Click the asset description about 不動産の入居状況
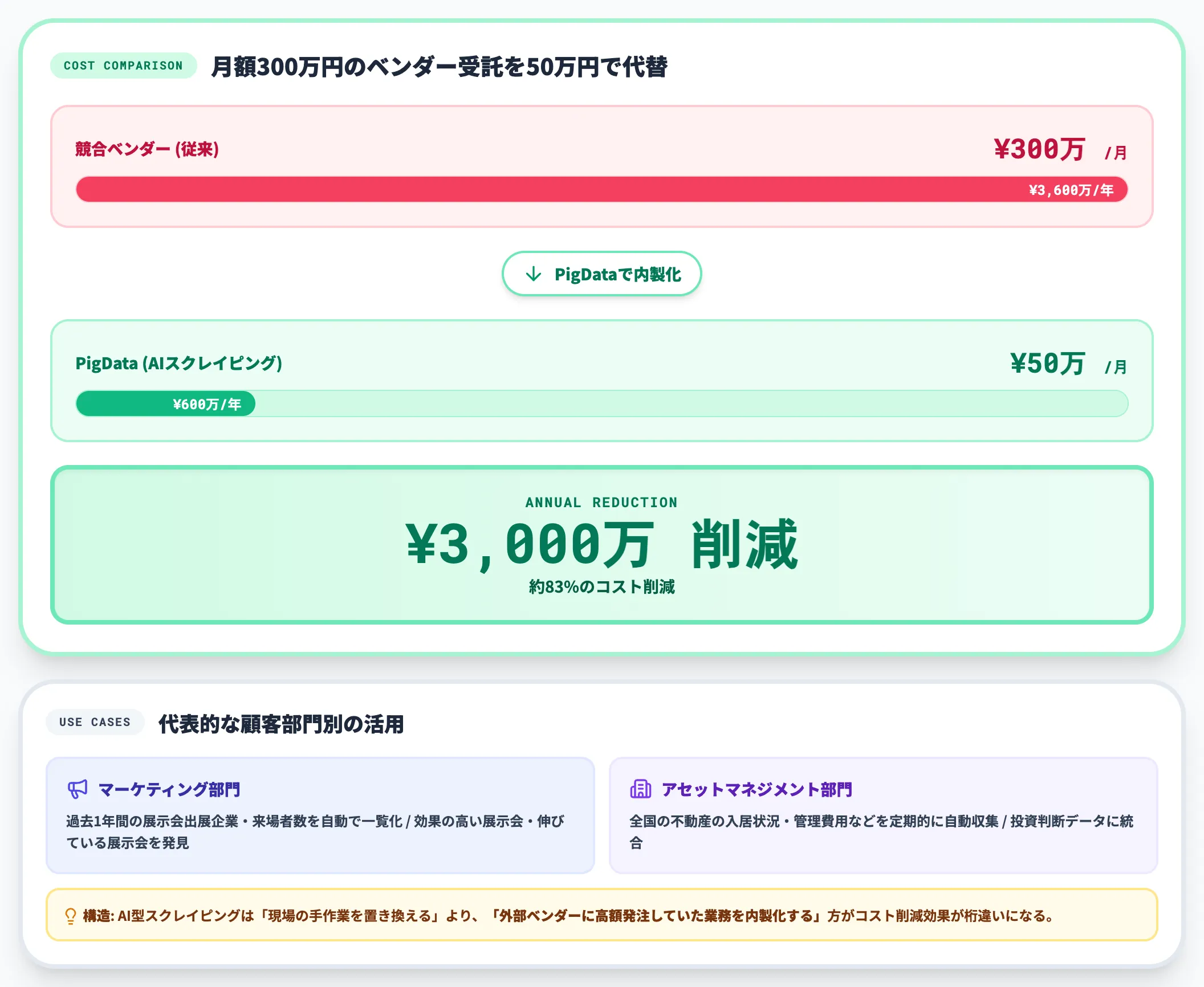 point(881,832)
